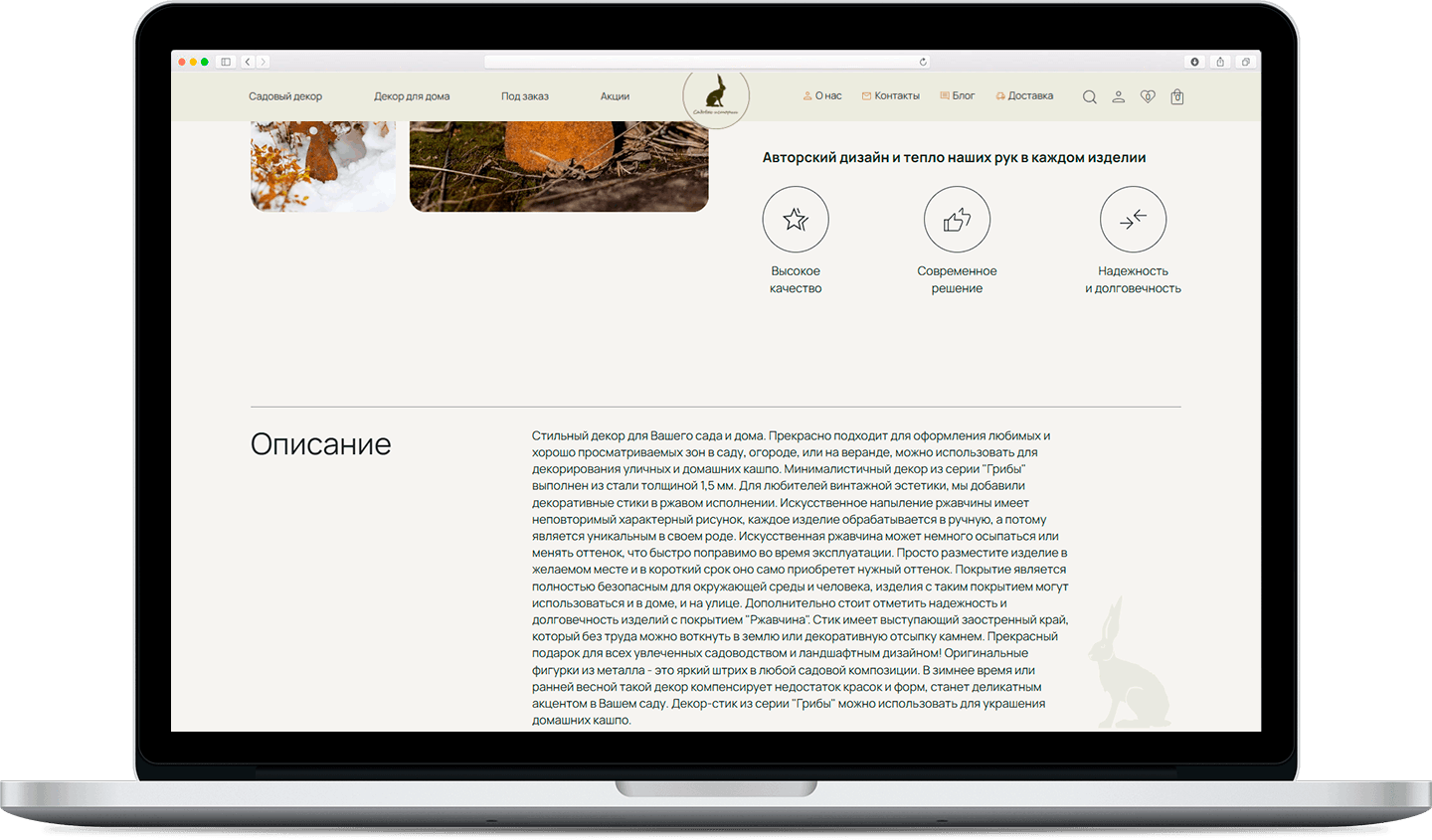Click the thumbs-up icon above Современное решение
The image size is (1432, 840).
(957, 219)
